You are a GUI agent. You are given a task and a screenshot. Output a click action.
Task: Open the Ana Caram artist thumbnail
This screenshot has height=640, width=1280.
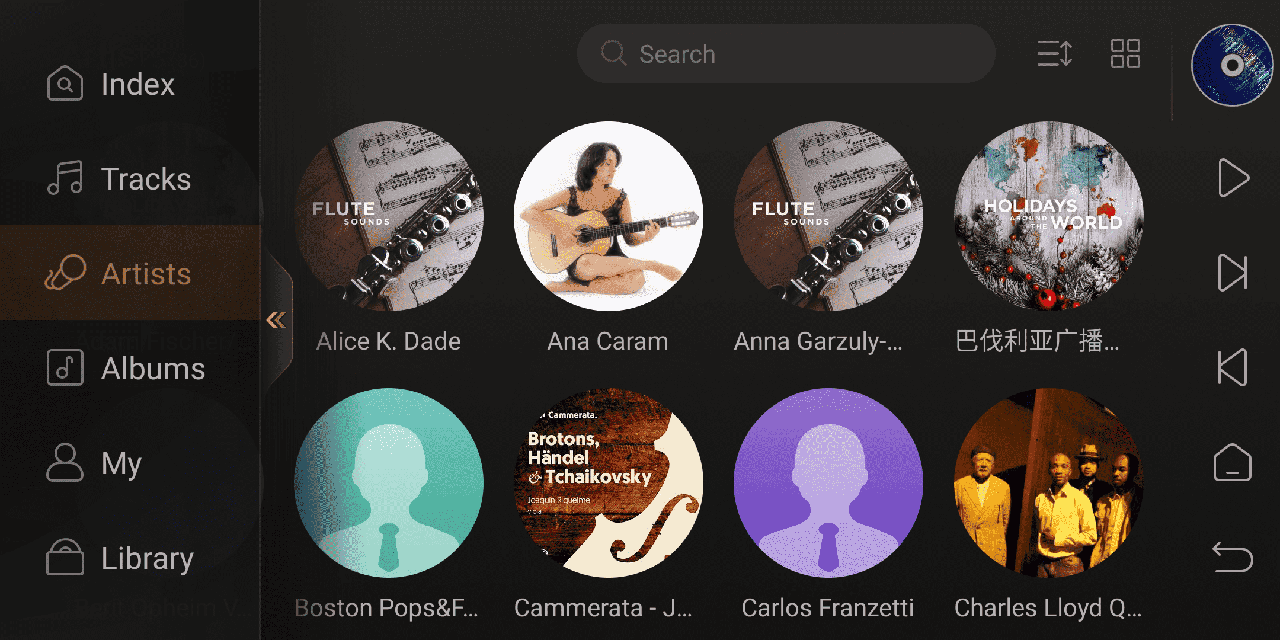tap(608, 216)
